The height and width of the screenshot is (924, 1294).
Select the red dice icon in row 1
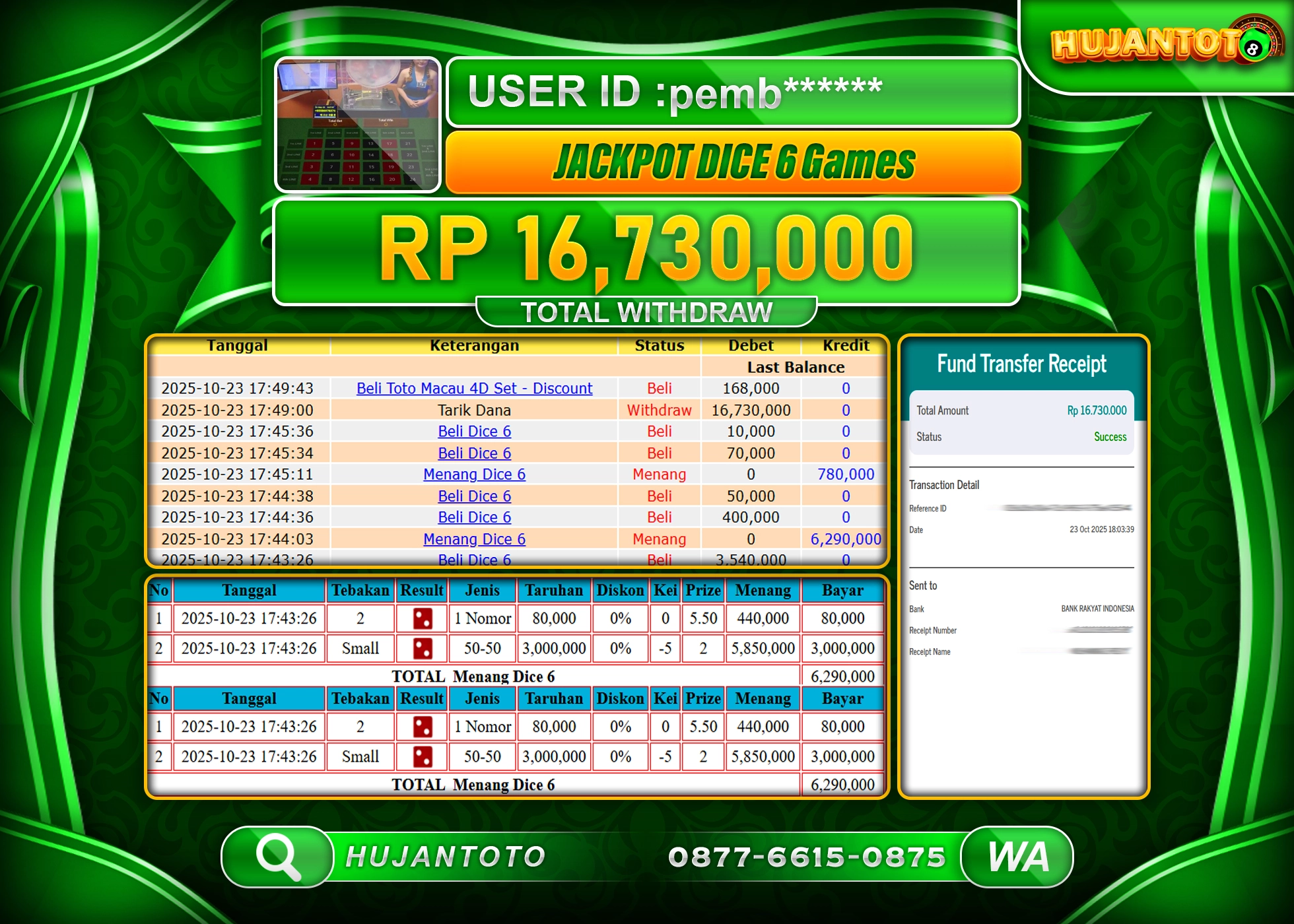[x=422, y=618]
